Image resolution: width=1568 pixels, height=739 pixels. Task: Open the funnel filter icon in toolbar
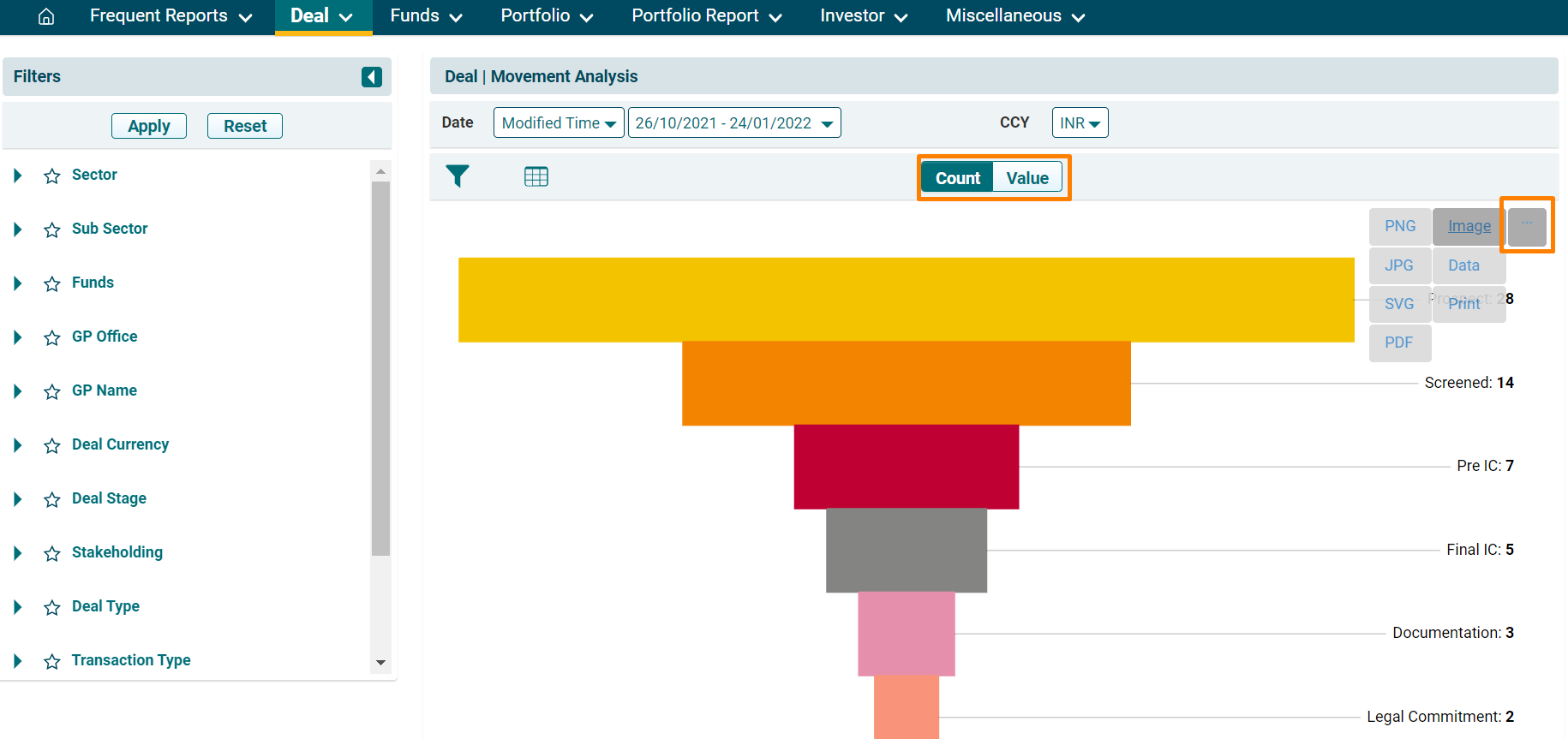click(458, 176)
